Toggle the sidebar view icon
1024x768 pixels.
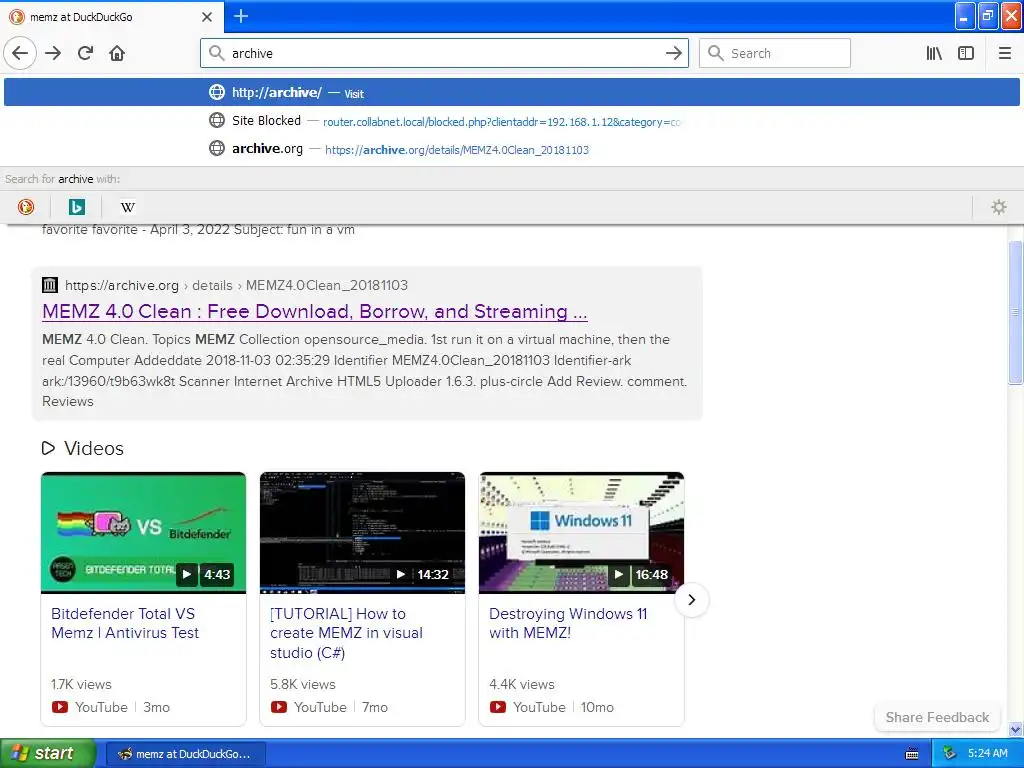click(x=966, y=54)
